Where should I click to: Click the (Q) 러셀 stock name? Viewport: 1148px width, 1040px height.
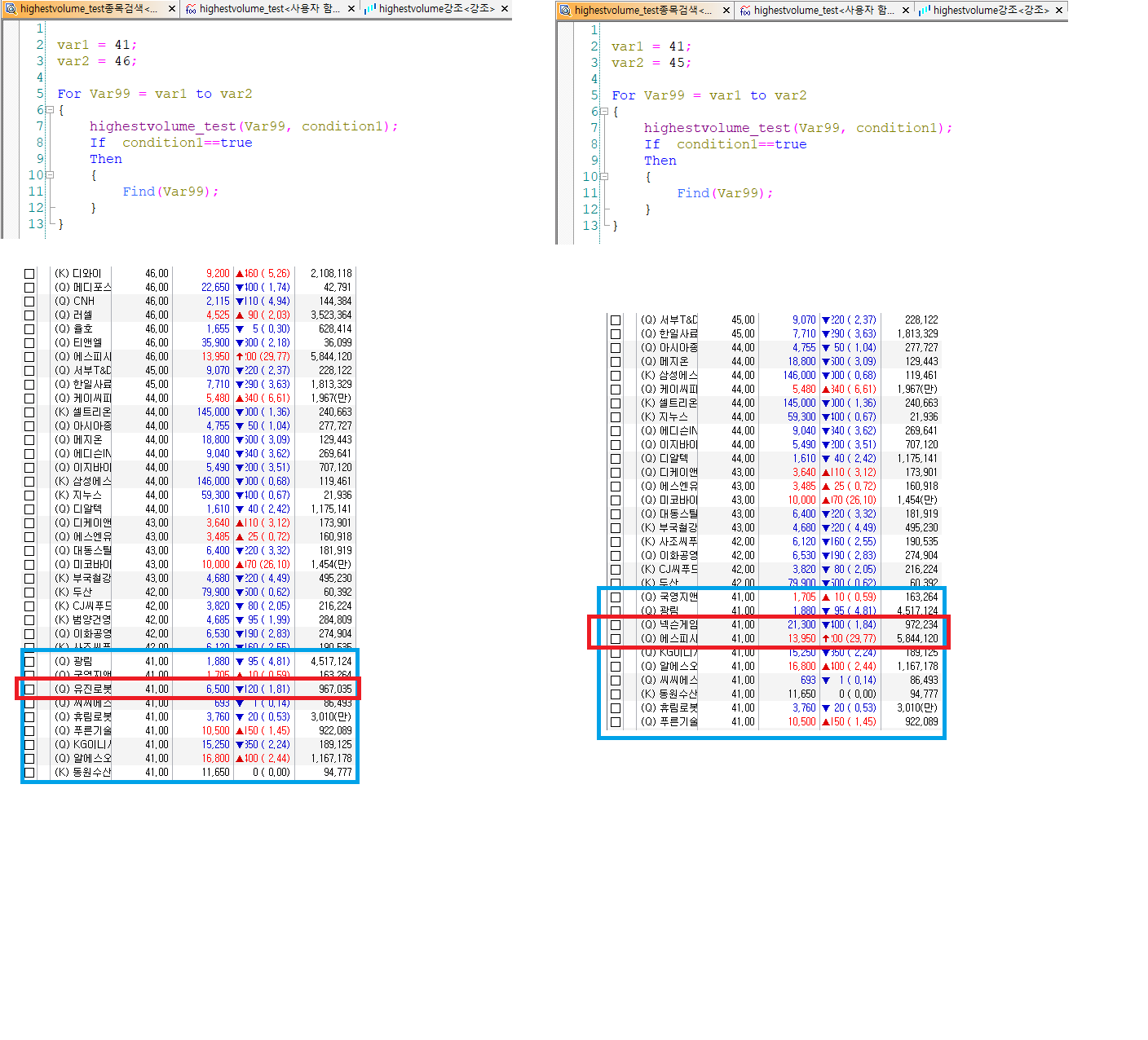(73, 315)
